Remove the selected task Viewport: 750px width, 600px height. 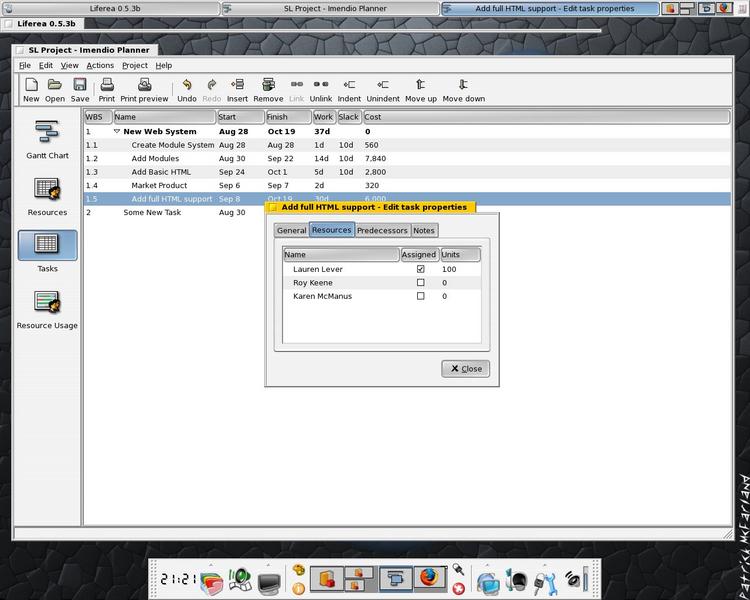(268, 90)
